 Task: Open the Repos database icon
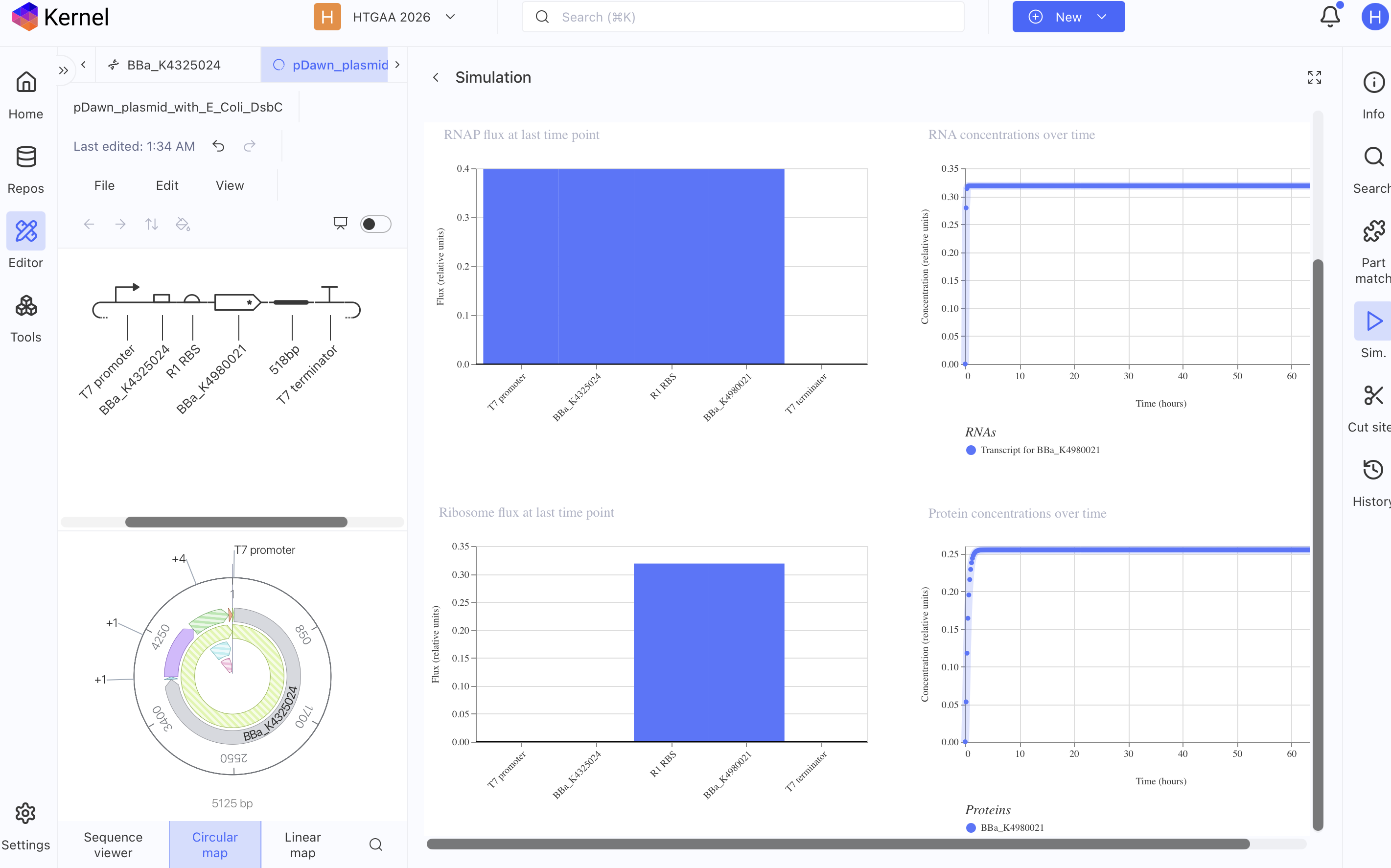26,157
